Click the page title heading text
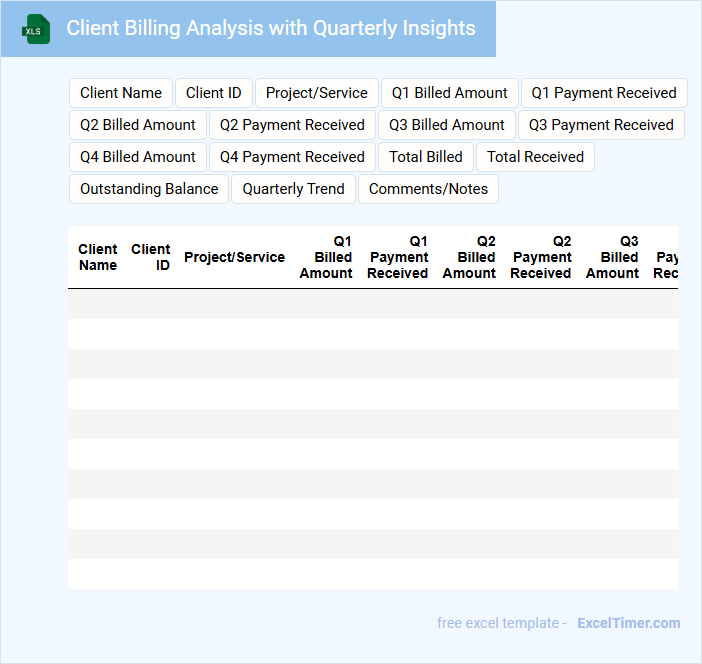This screenshot has height=664, width=702. [271, 28]
